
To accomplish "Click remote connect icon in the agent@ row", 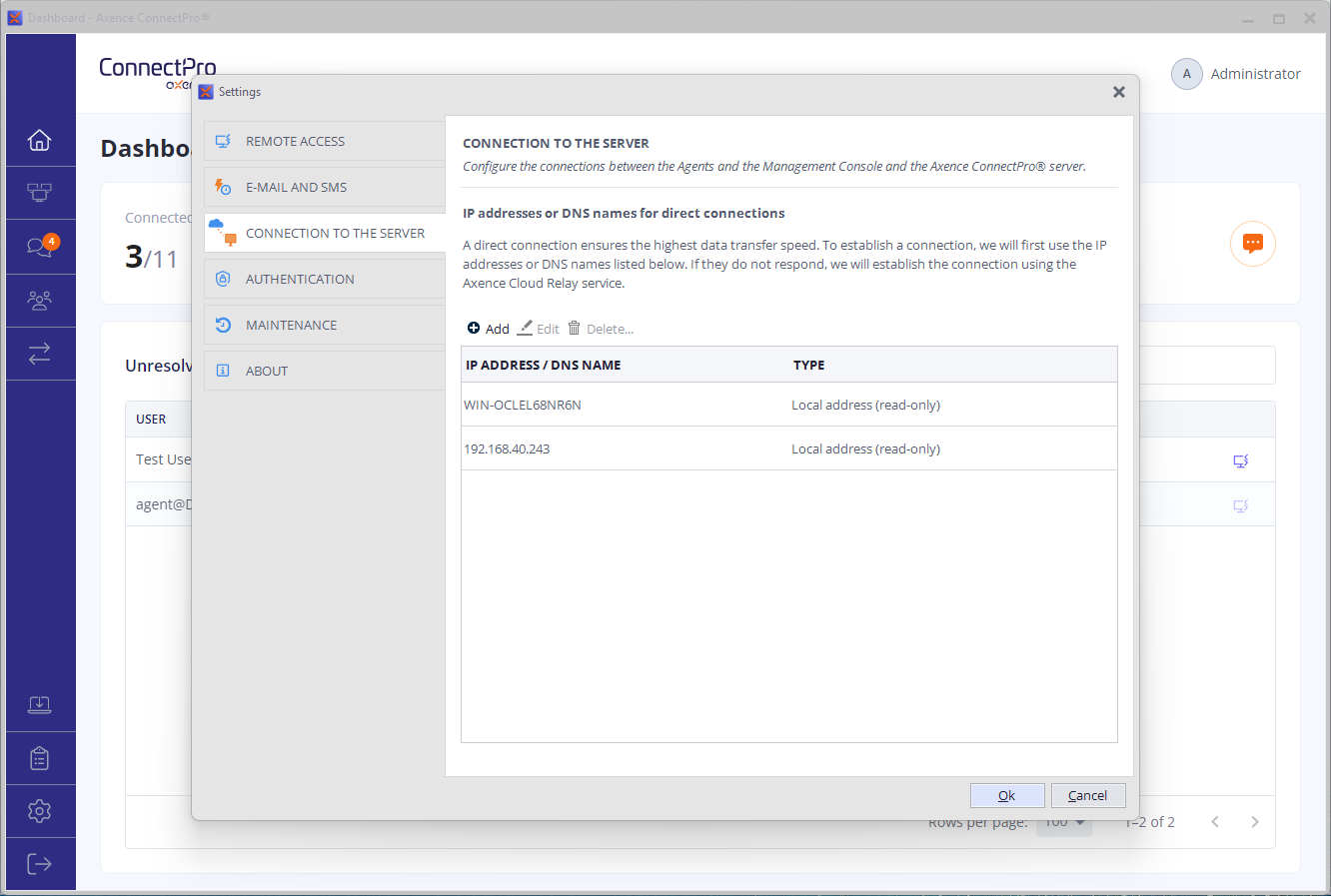I will 1241,505.
